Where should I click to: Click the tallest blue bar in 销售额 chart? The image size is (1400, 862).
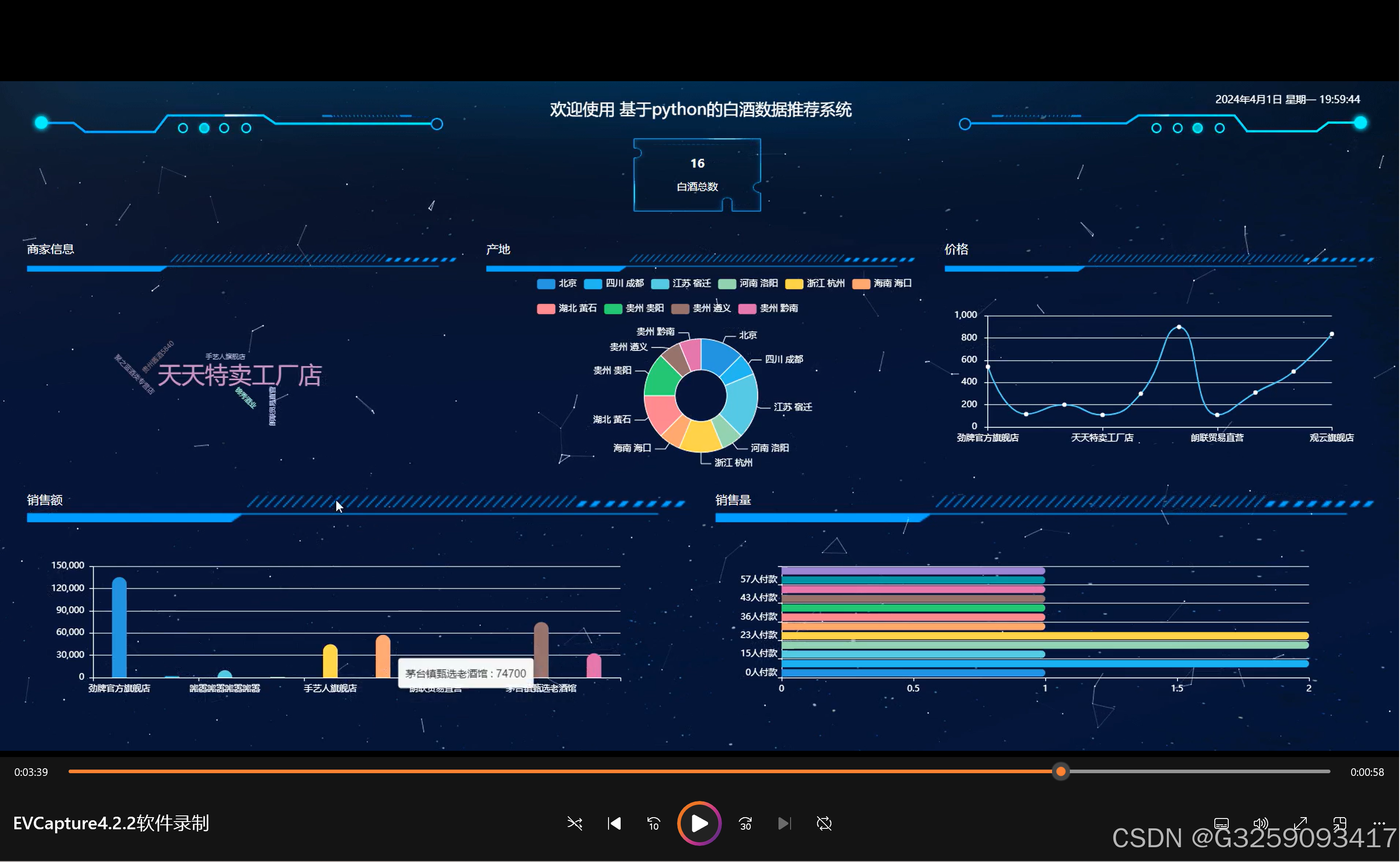119,627
